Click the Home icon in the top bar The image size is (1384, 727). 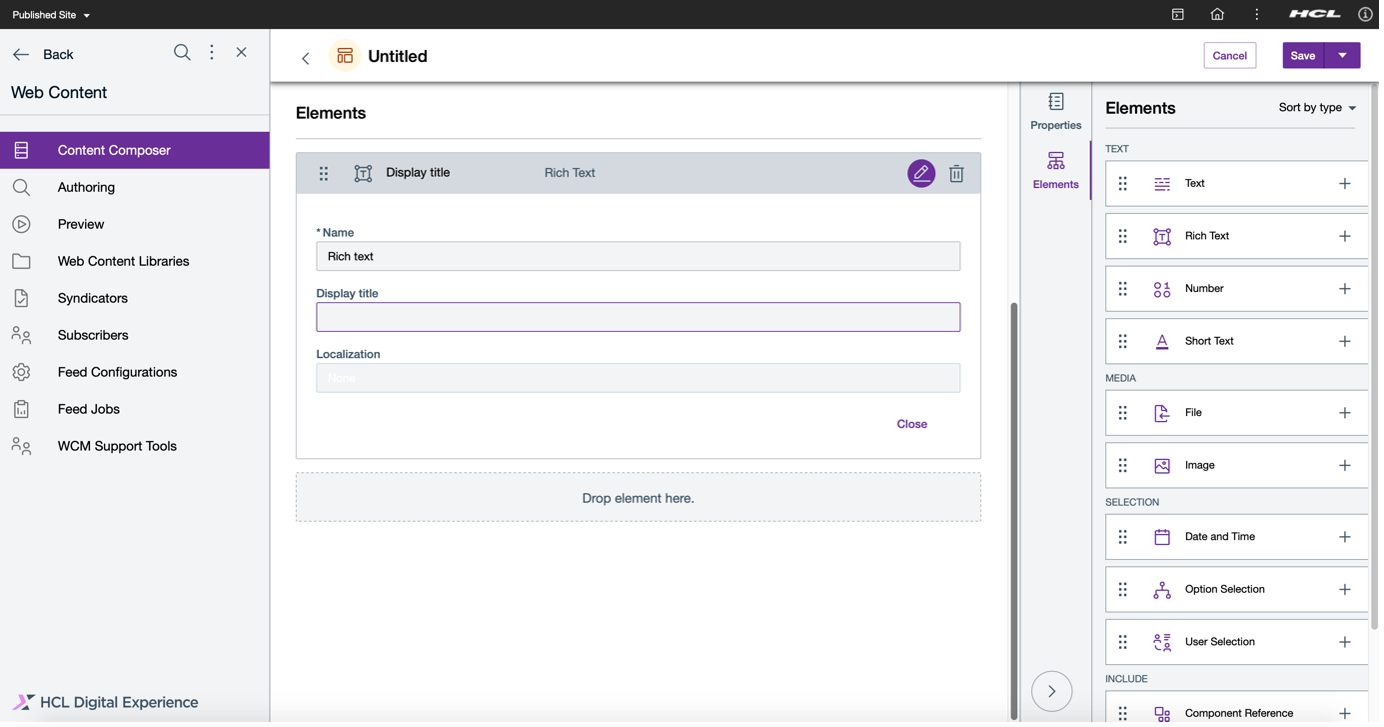pos(1216,14)
